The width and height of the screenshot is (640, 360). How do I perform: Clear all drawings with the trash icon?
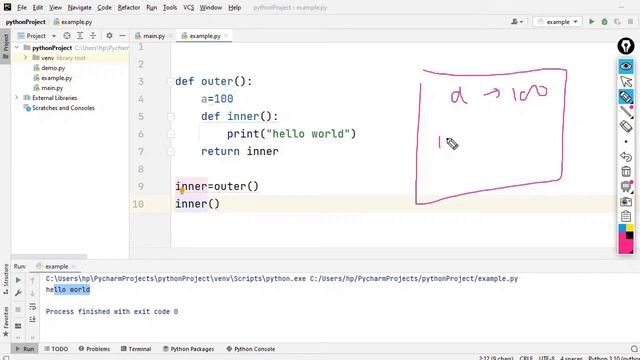tap(626, 171)
